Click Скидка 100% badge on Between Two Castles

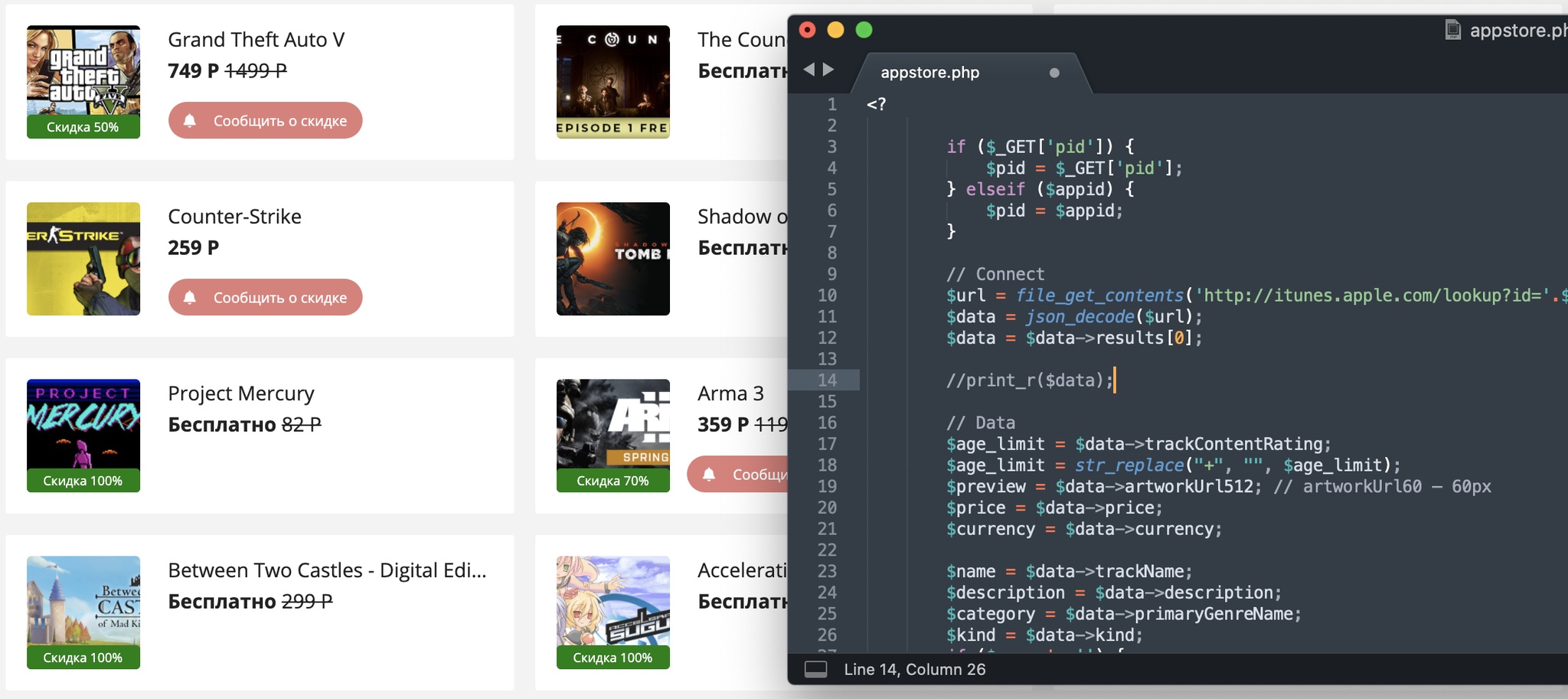tap(83, 658)
